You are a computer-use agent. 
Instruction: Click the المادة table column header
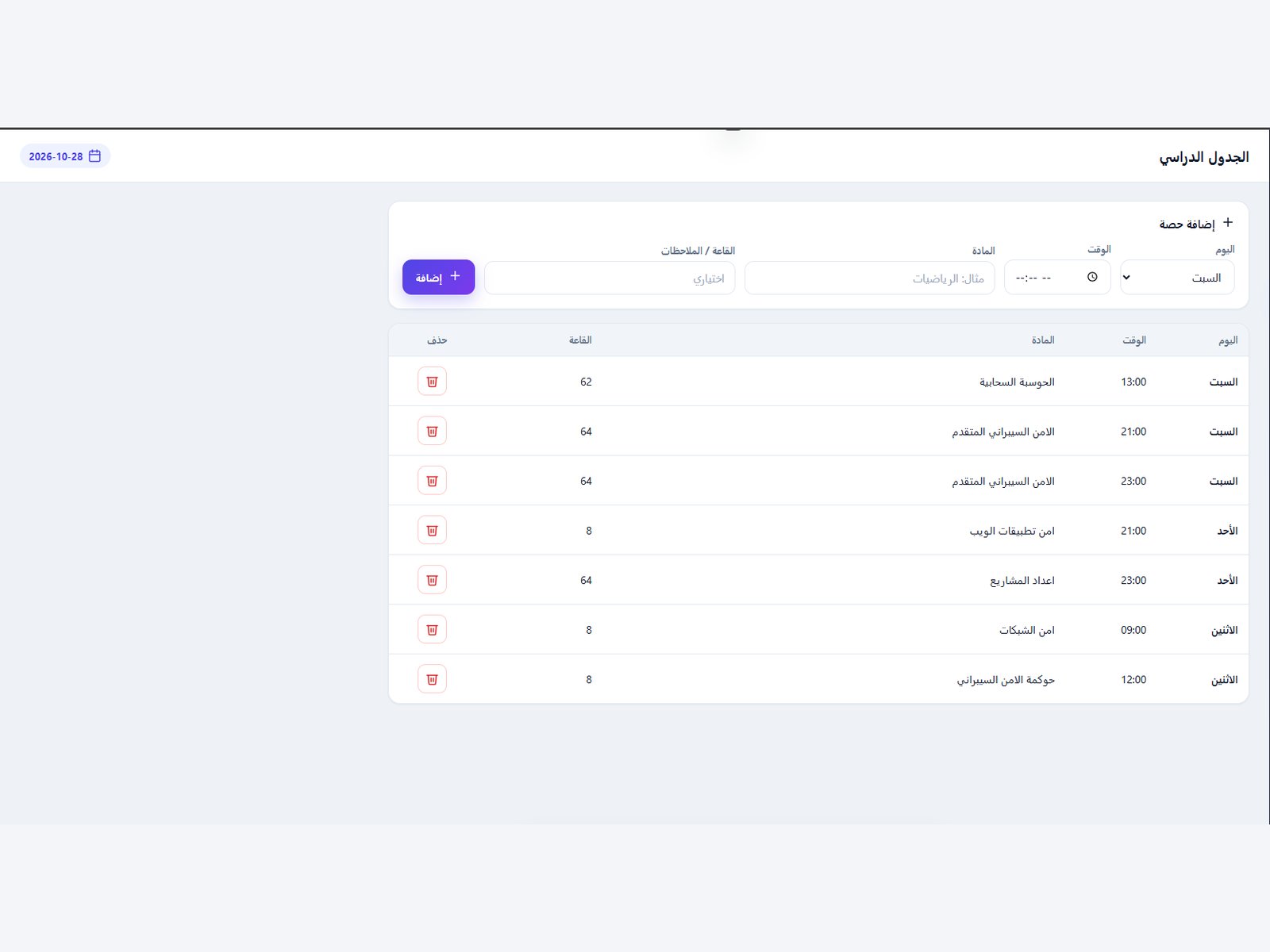pyautogui.click(x=1043, y=340)
